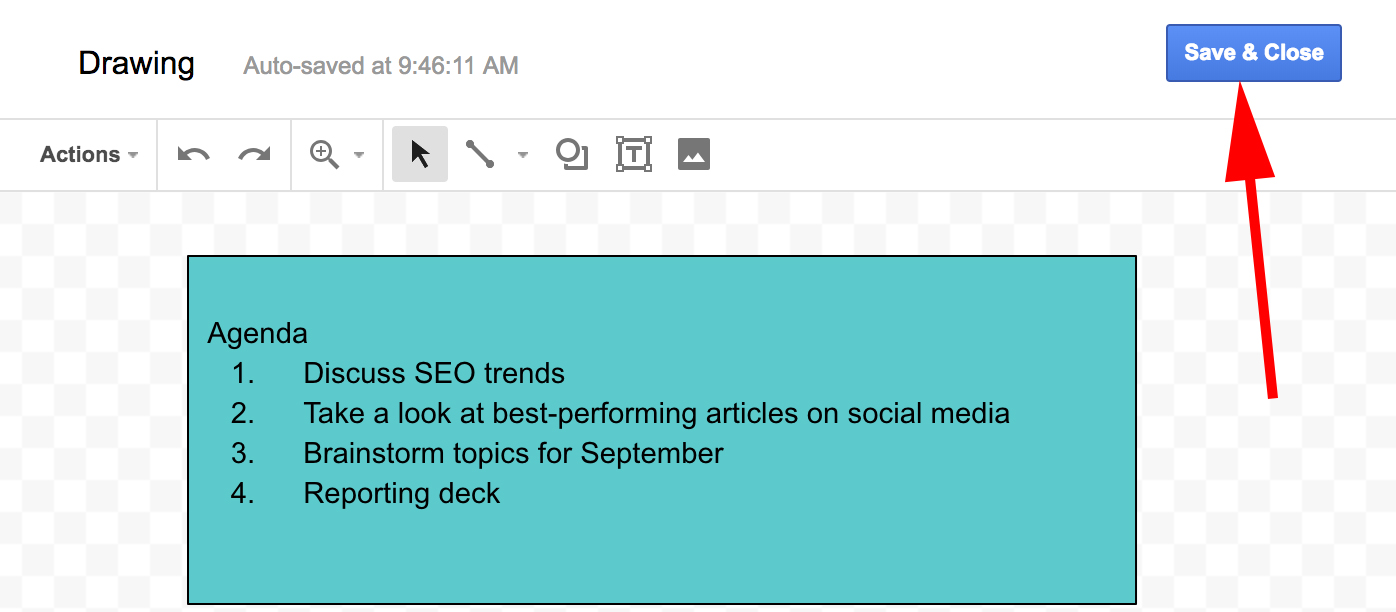Click the Agenda heading in the box
The image size is (1396, 612).
[x=258, y=333]
